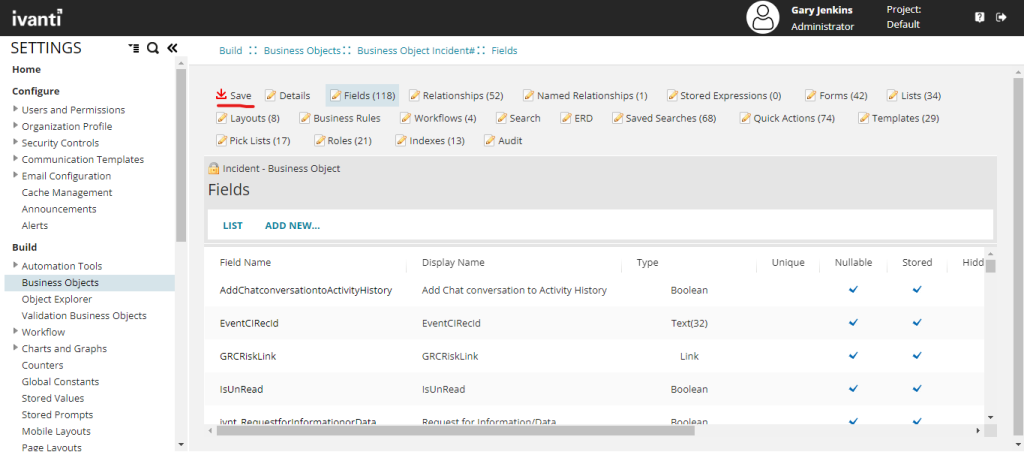Click the fields table vertical scrollbar thumb
Image resolution: width=1024 pixels, height=467 pixels.
coord(990,266)
